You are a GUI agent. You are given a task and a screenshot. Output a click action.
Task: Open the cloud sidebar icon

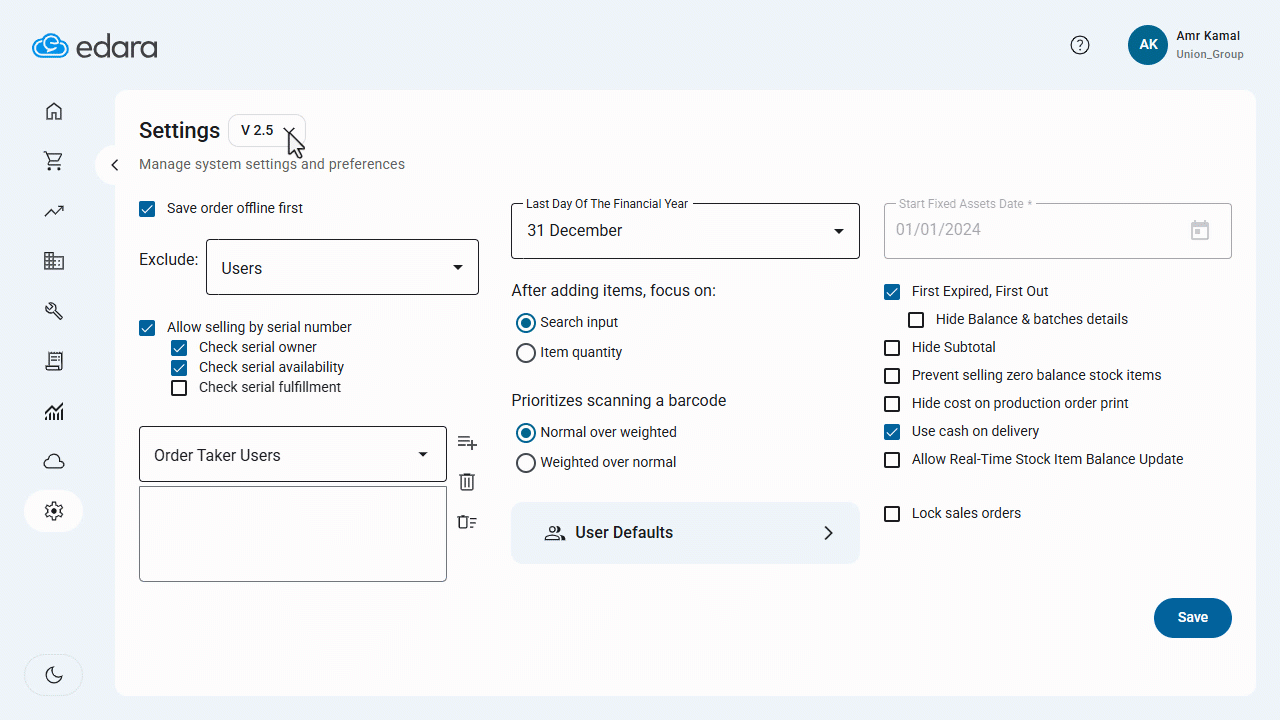(x=54, y=461)
